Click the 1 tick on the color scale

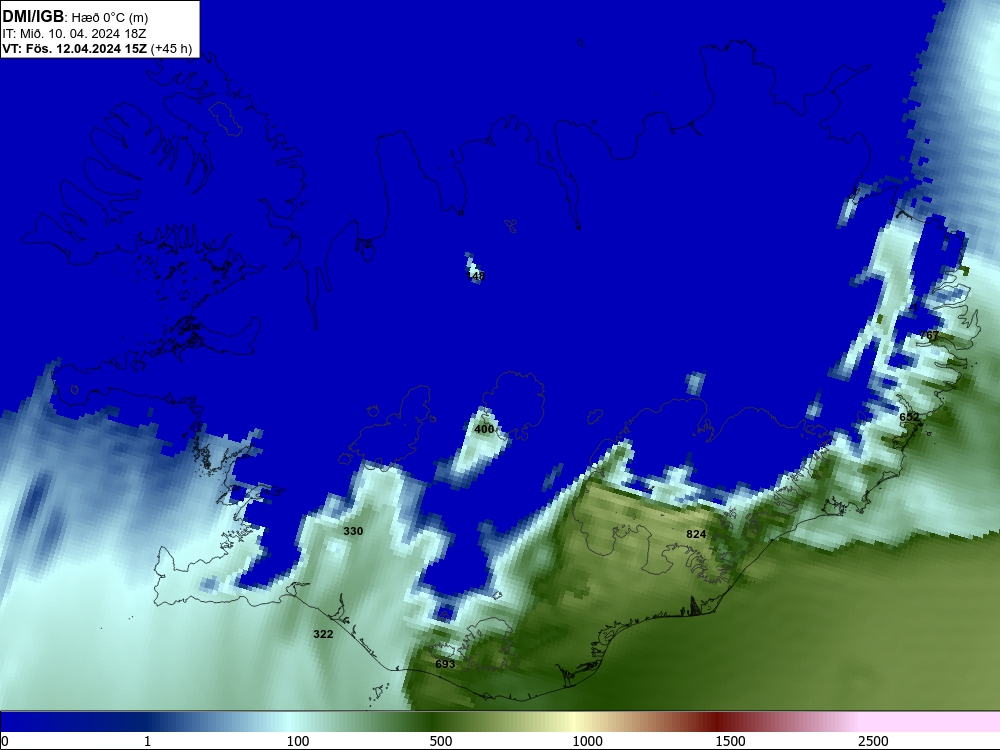[147, 741]
